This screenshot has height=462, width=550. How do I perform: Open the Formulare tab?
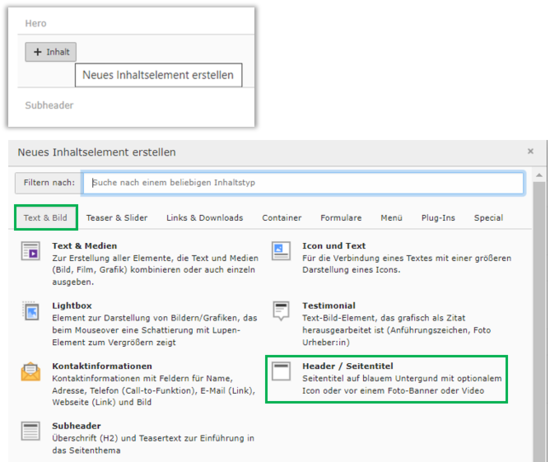click(x=341, y=218)
